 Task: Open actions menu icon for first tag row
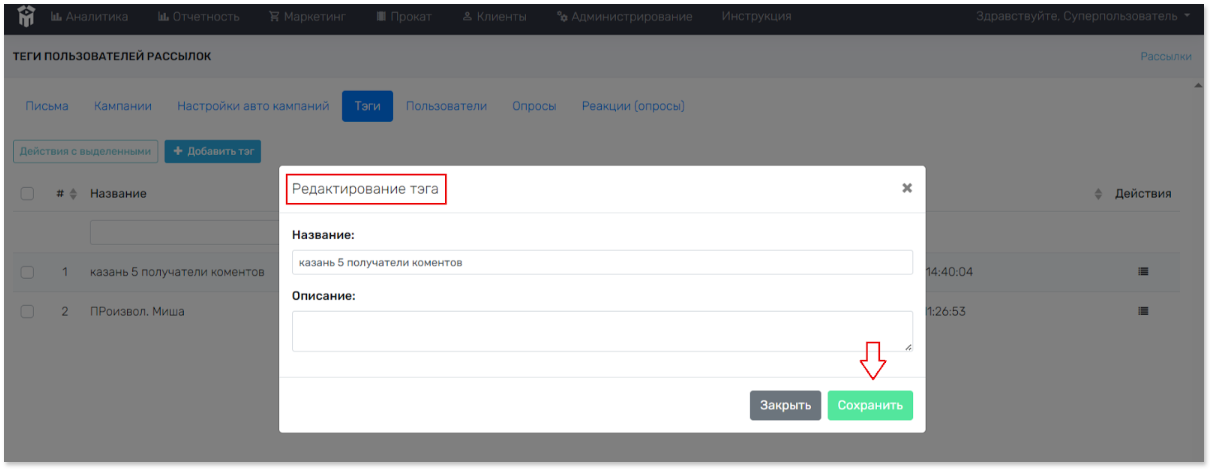click(1144, 271)
